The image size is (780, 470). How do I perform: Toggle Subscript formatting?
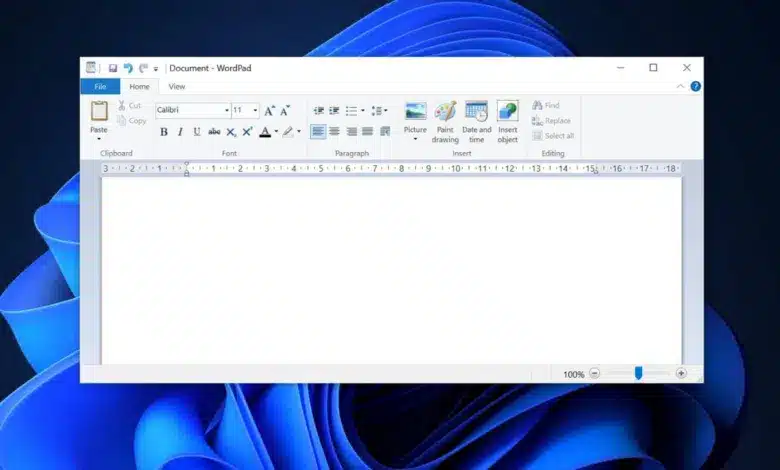pos(231,132)
